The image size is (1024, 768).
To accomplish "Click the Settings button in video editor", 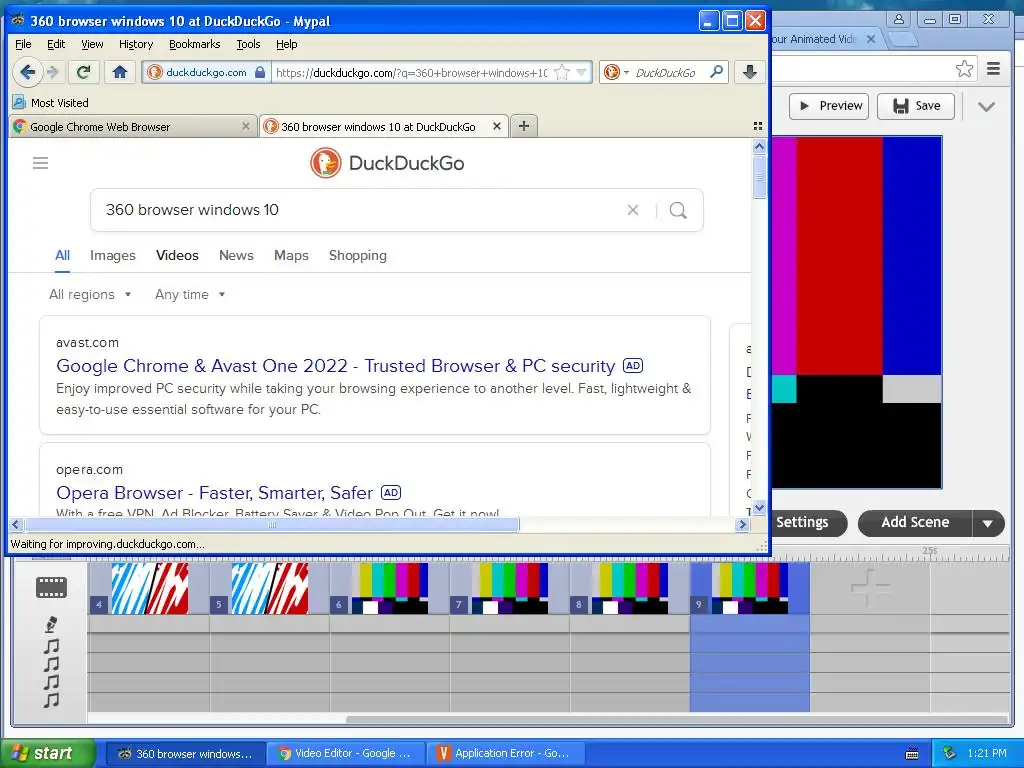I will (x=807, y=522).
